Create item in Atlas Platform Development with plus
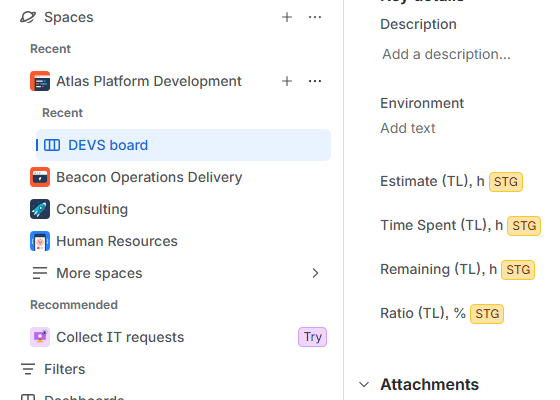This screenshot has height=400, width=560. [x=287, y=81]
